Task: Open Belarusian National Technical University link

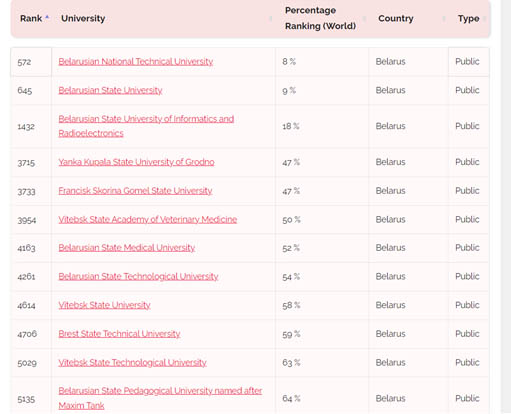Action: (x=136, y=61)
